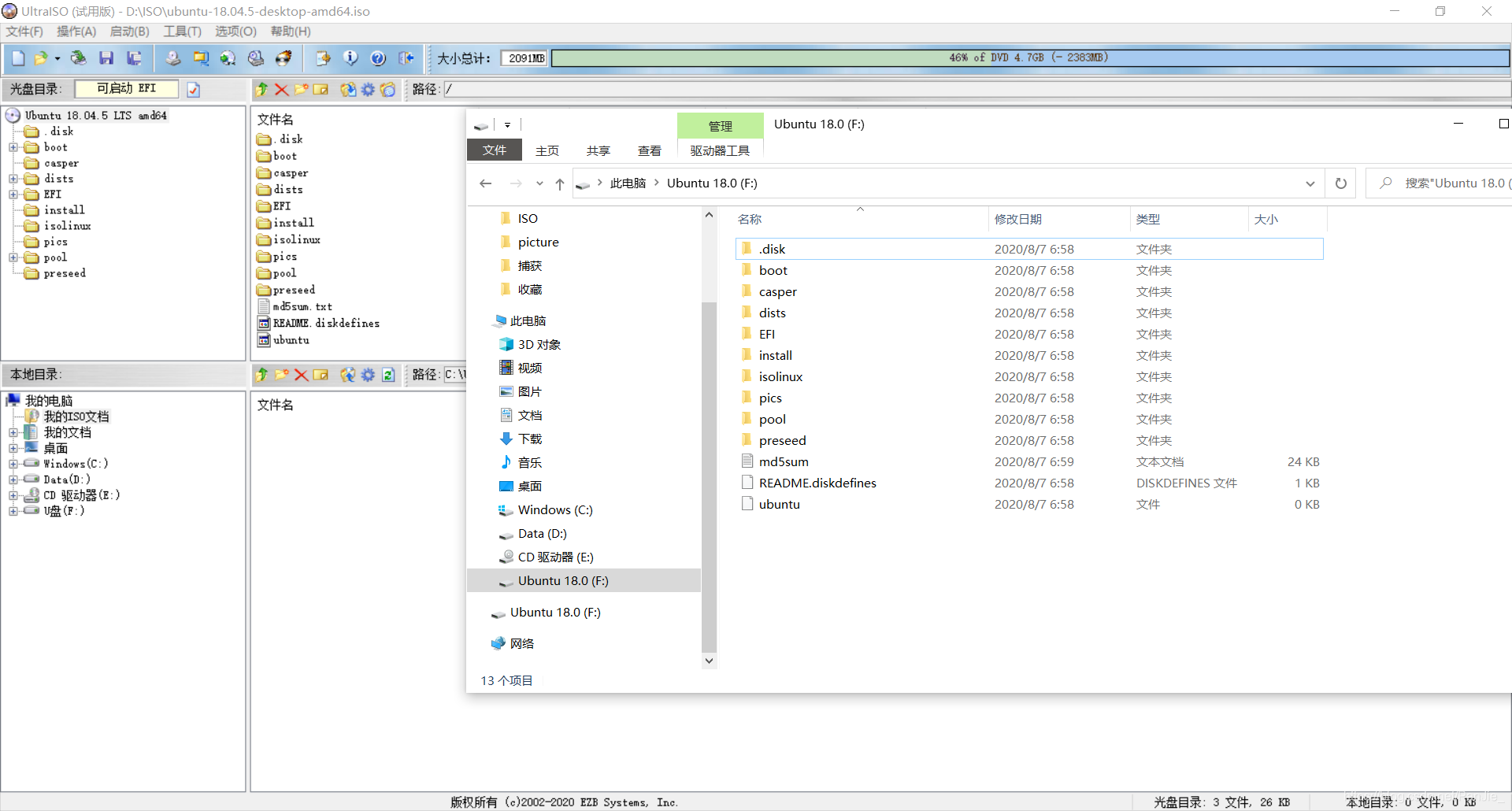The image size is (1512, 811).
Task: Click the Rename icon in the disc directory toolbar
Action: click(321, 90)
